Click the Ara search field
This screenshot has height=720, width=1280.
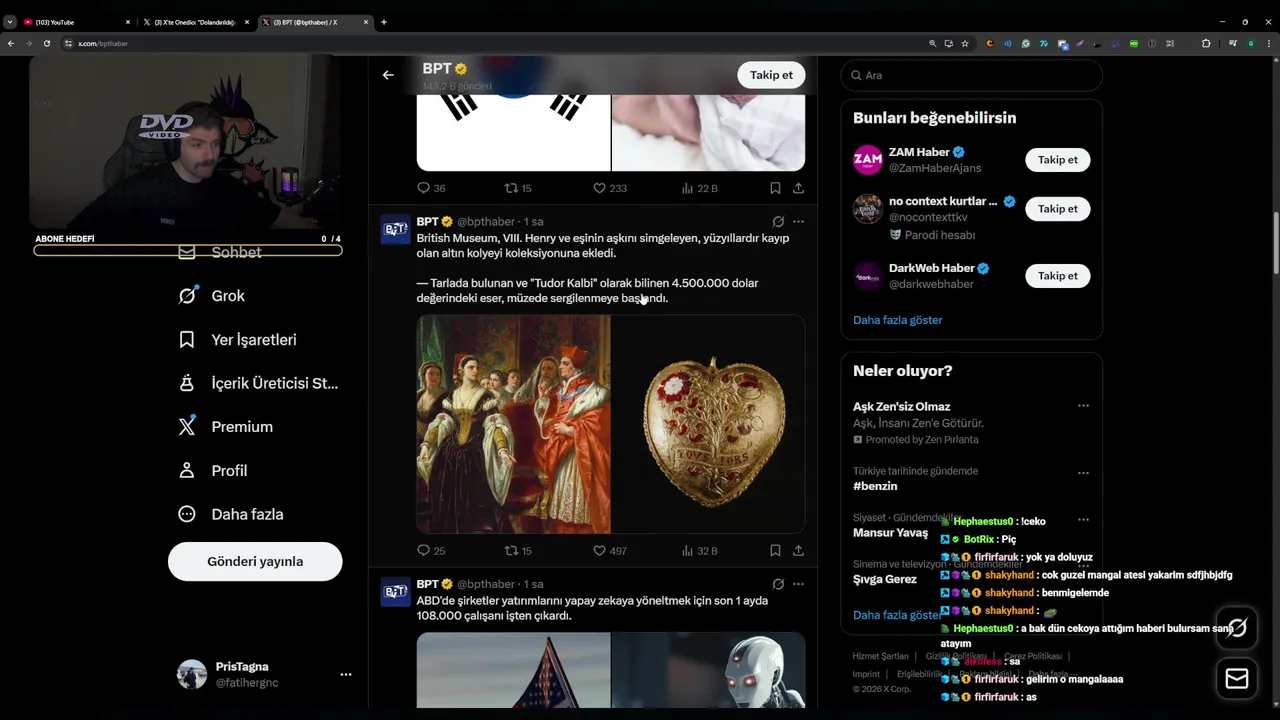pyautogui.click(x=971, y=75)
